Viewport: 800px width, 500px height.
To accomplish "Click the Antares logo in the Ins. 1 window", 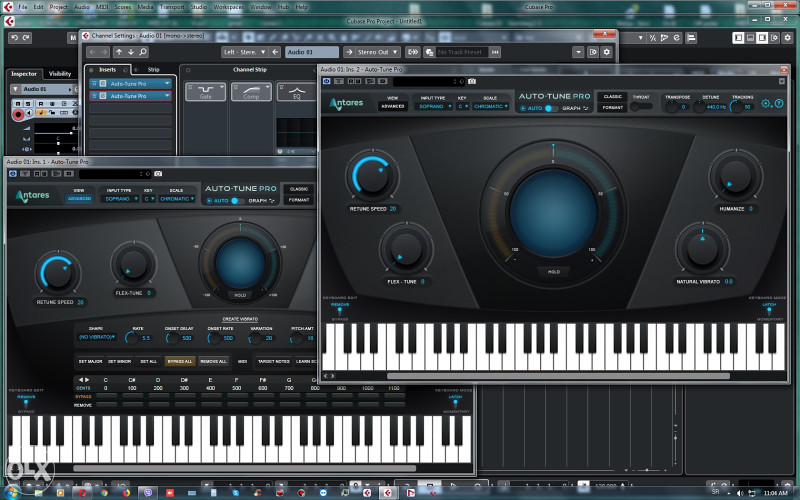I will pos(32,196).
